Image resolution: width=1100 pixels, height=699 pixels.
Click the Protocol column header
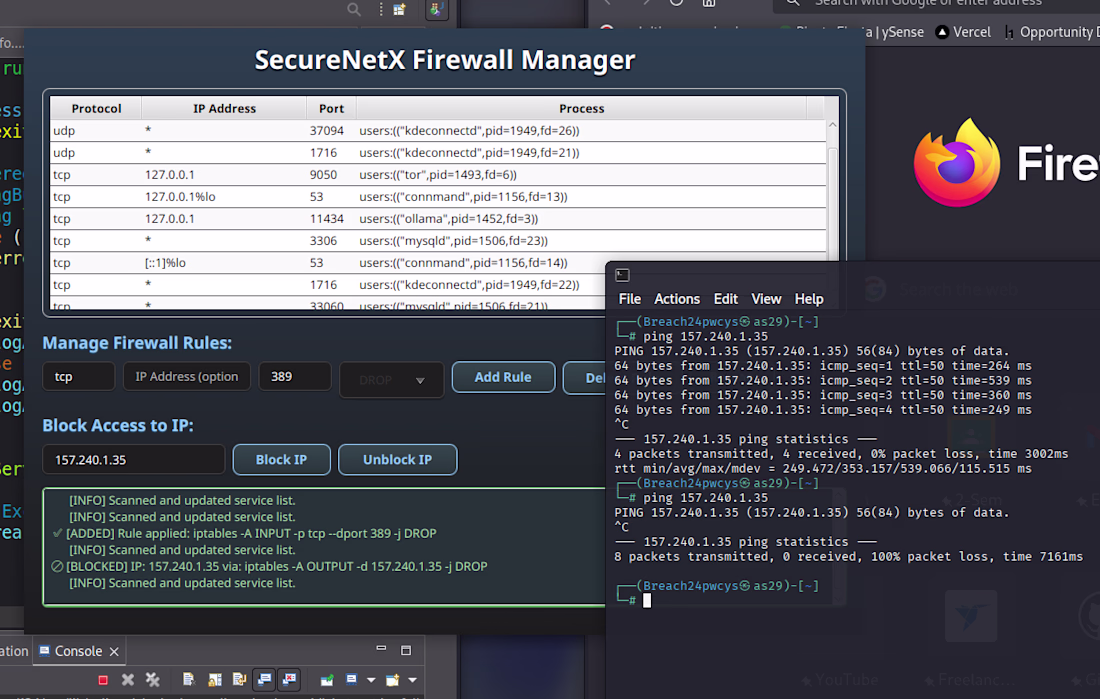[96, 109]
